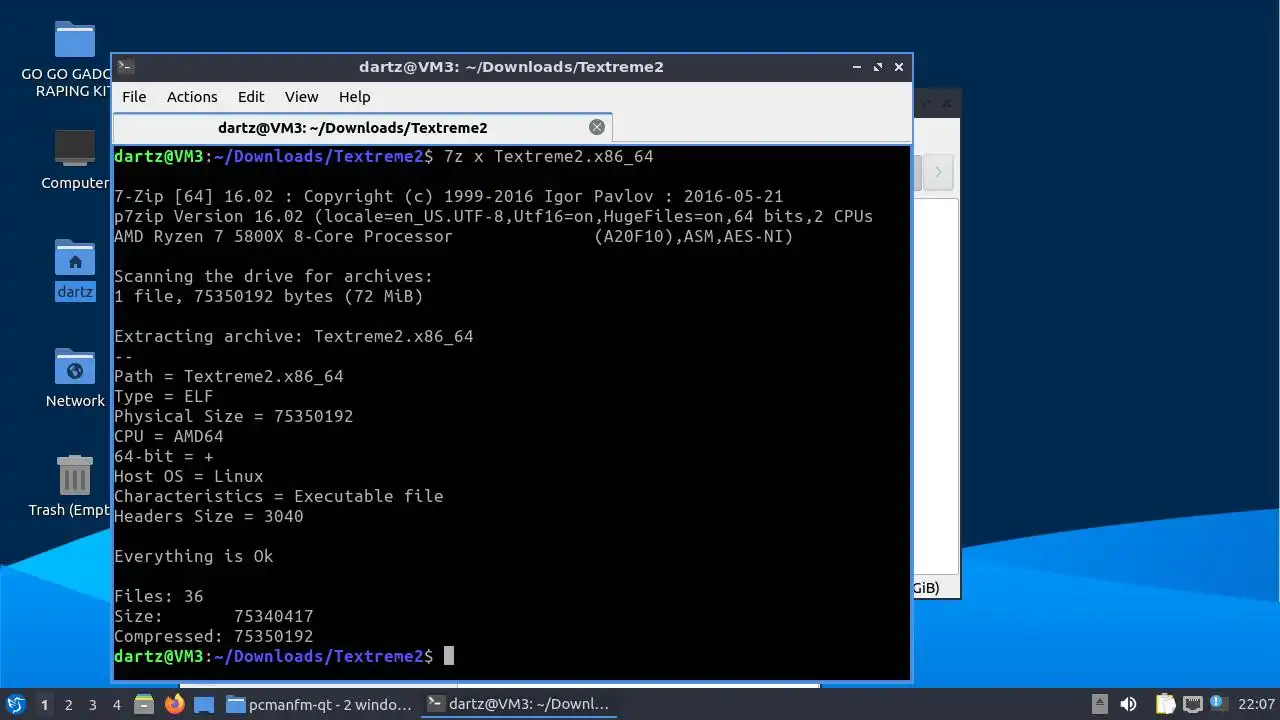Click forward arrow in file manager window behind
The image size is (1280, 720).
tap(938, 172)
